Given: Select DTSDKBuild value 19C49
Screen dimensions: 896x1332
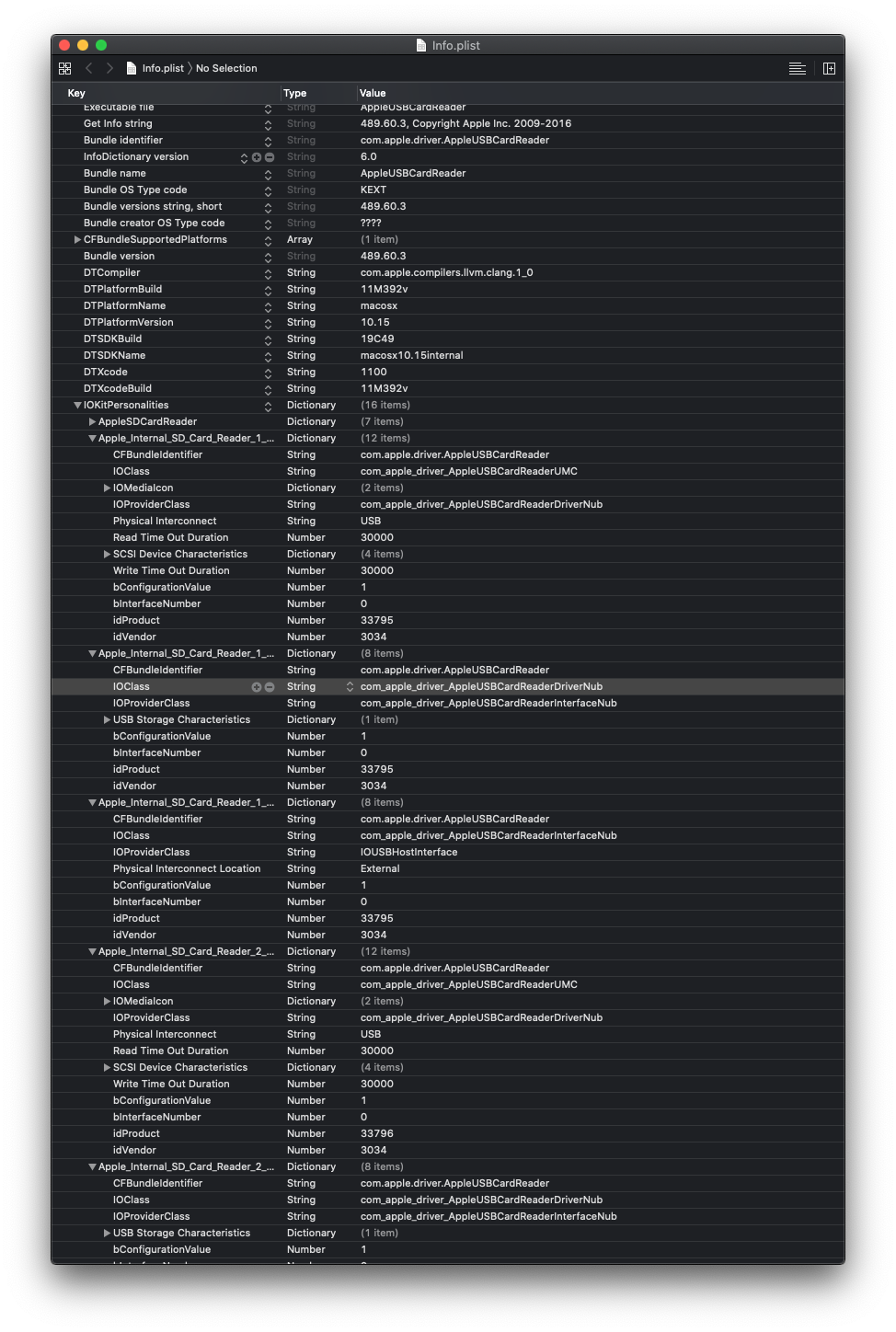Looking at the screenshot, I should pyautogui.click(x=377, y=339).
